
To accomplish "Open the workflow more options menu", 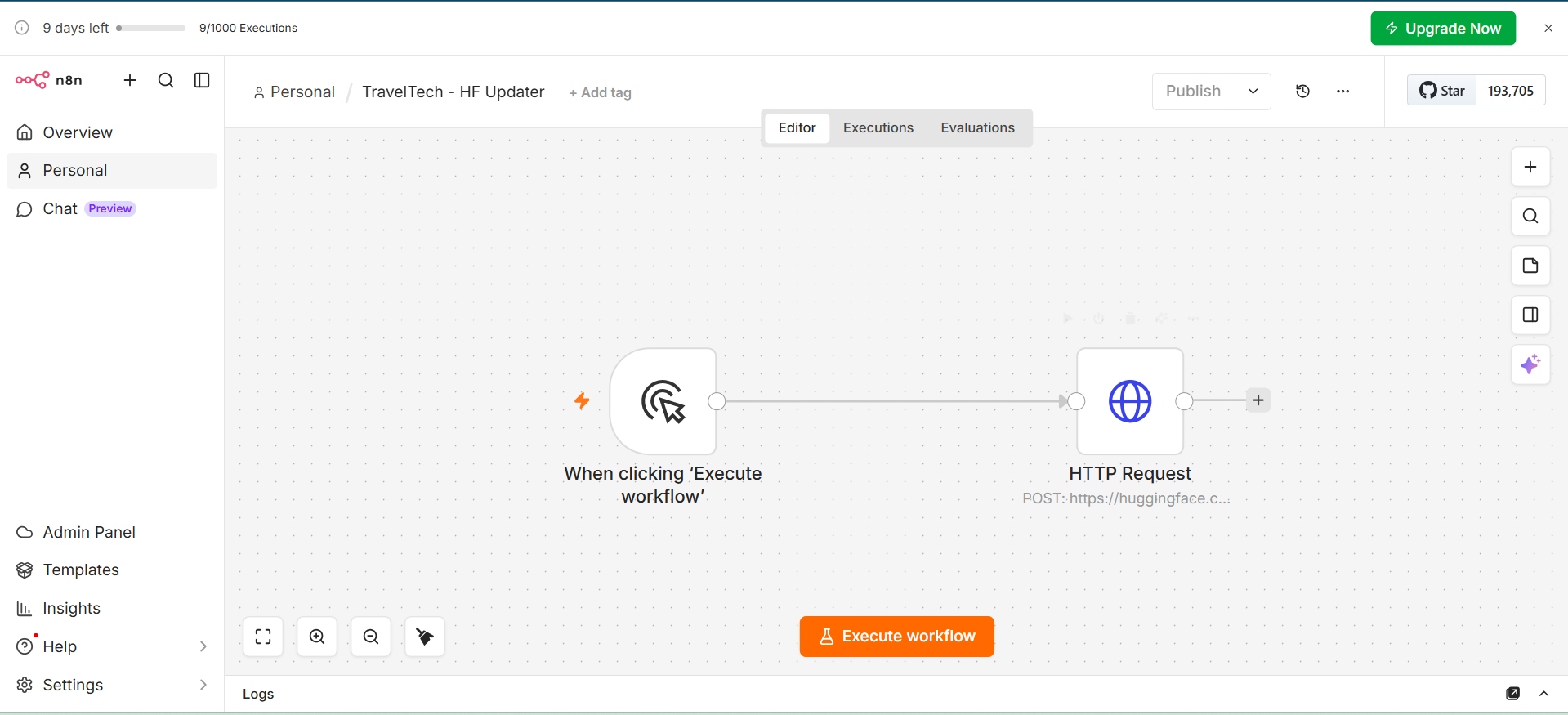I will point(1343,92).
